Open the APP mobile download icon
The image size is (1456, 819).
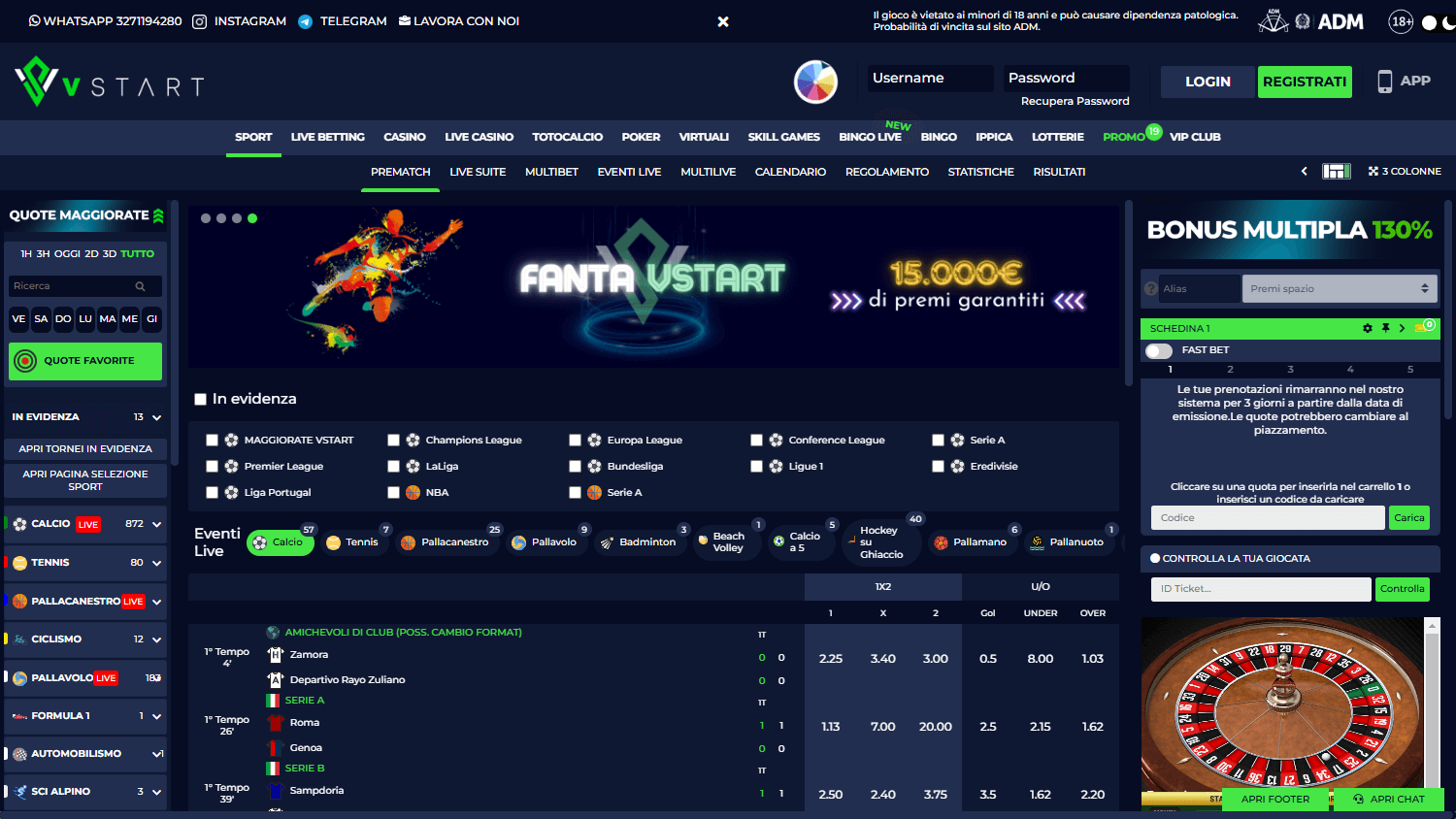click(1404, 82)
